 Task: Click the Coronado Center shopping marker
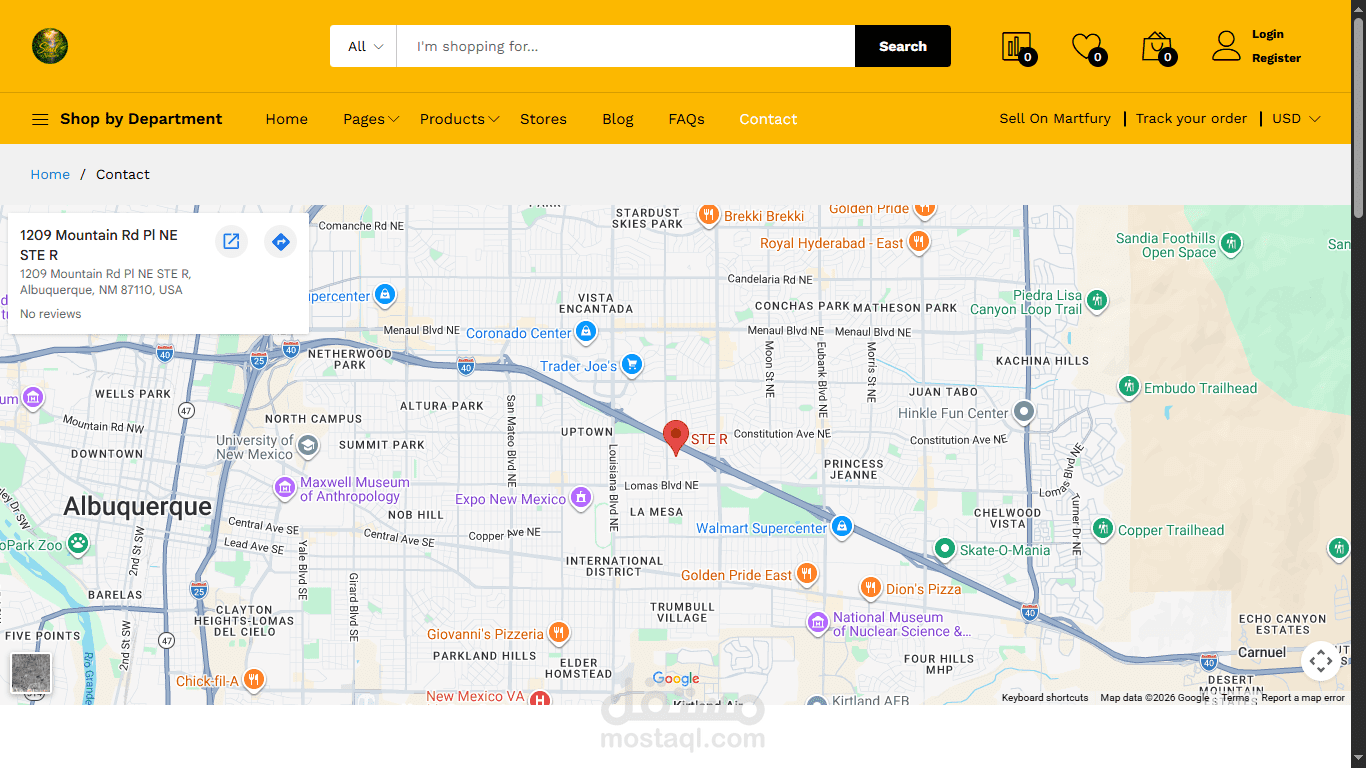pyautogui.click(x=586, y=332)
